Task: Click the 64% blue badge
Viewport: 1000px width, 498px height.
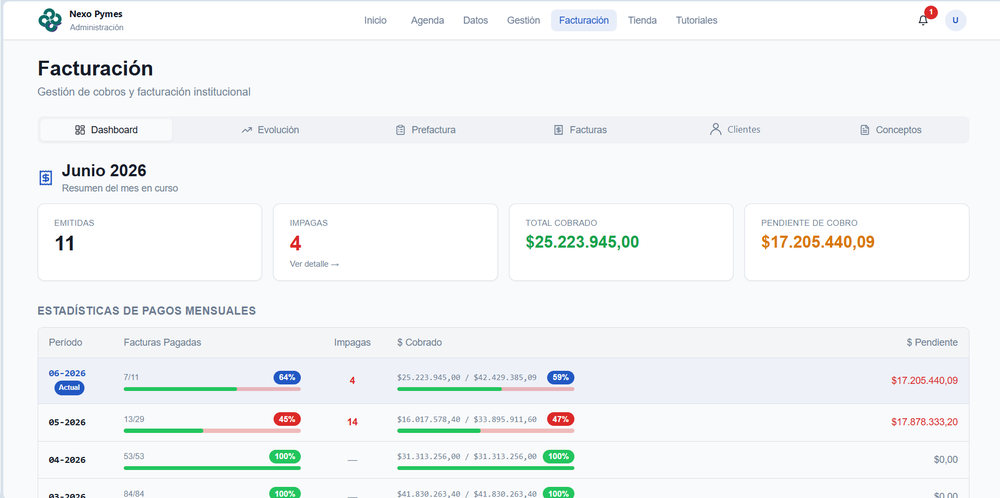Action: [287, 377]
